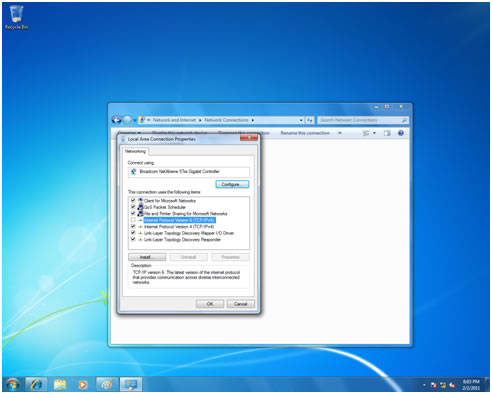Open Windows Explorer folder on taskbar

pos(60,385)
